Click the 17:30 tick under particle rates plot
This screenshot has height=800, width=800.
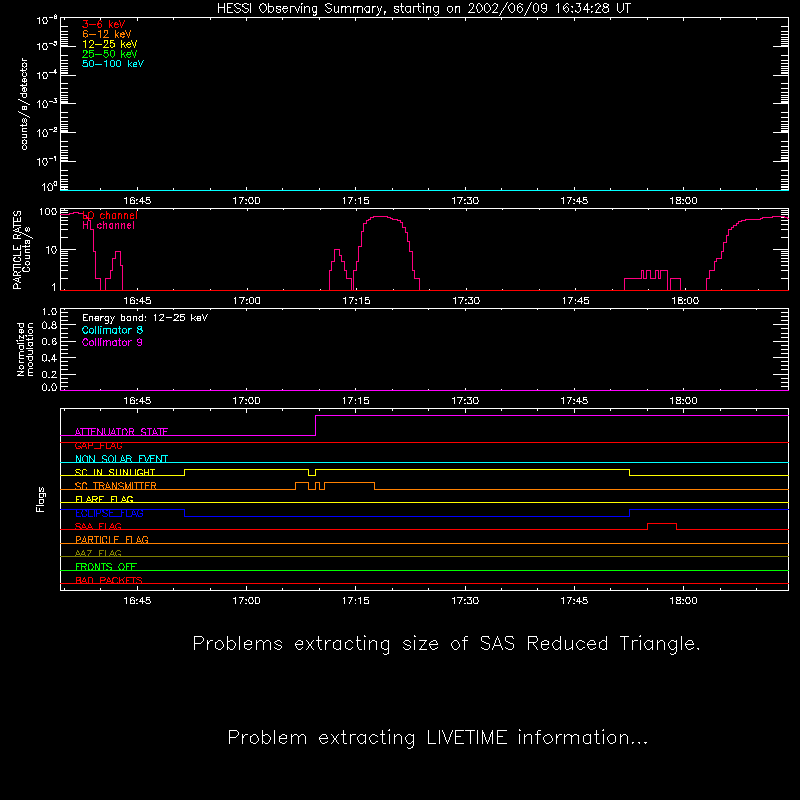[466, 301]
